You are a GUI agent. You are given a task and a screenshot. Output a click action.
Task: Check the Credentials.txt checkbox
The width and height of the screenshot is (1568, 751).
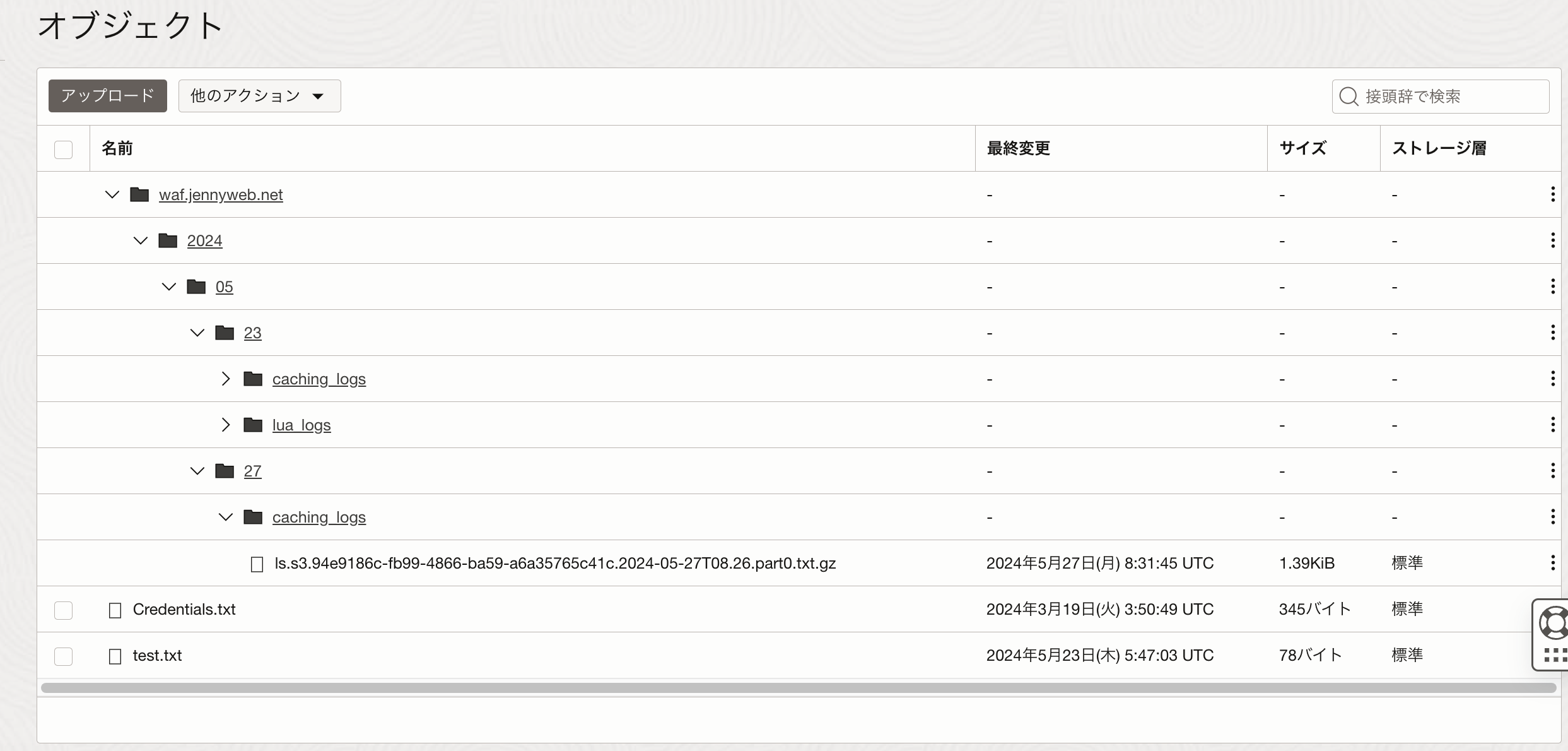(x=63, y=610)
